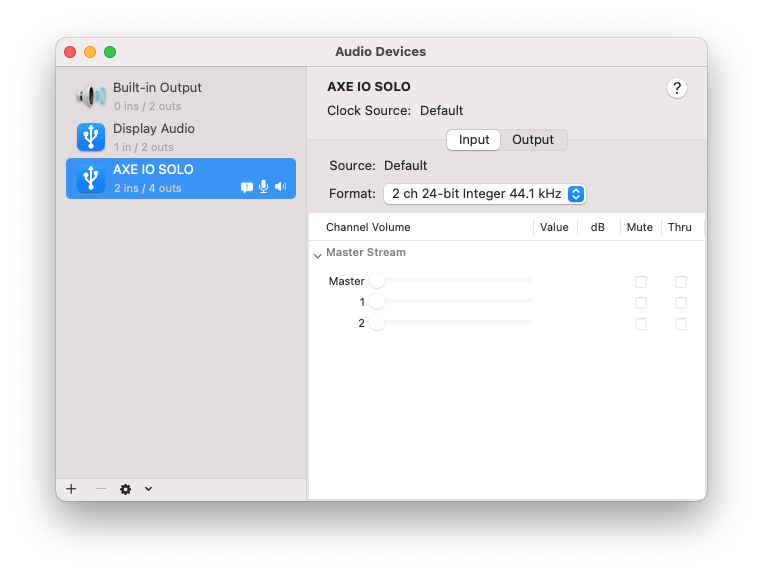Toggle Mute checkbox for channel 2
Viewport: 763px width, 575px height.
point(641,323)
